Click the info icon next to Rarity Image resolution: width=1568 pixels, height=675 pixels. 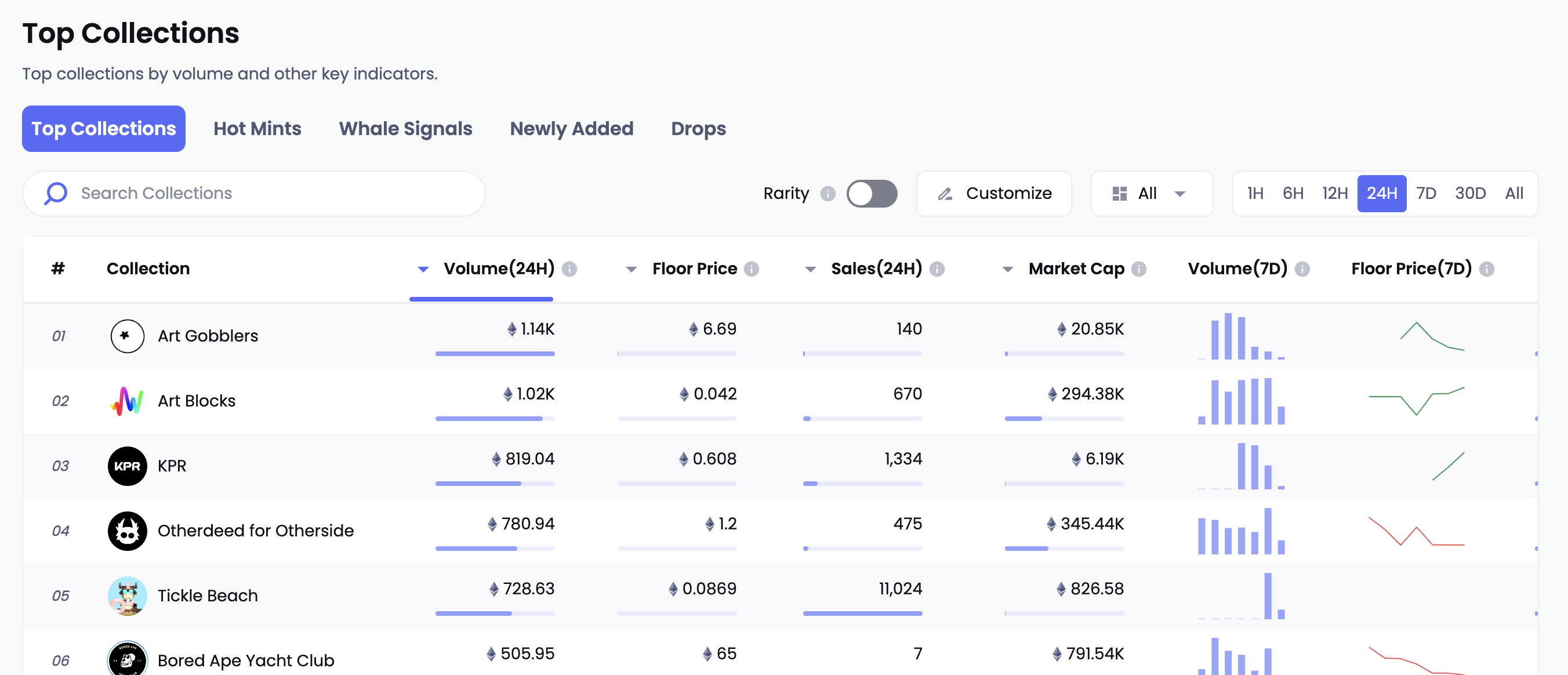click(827, 194)
